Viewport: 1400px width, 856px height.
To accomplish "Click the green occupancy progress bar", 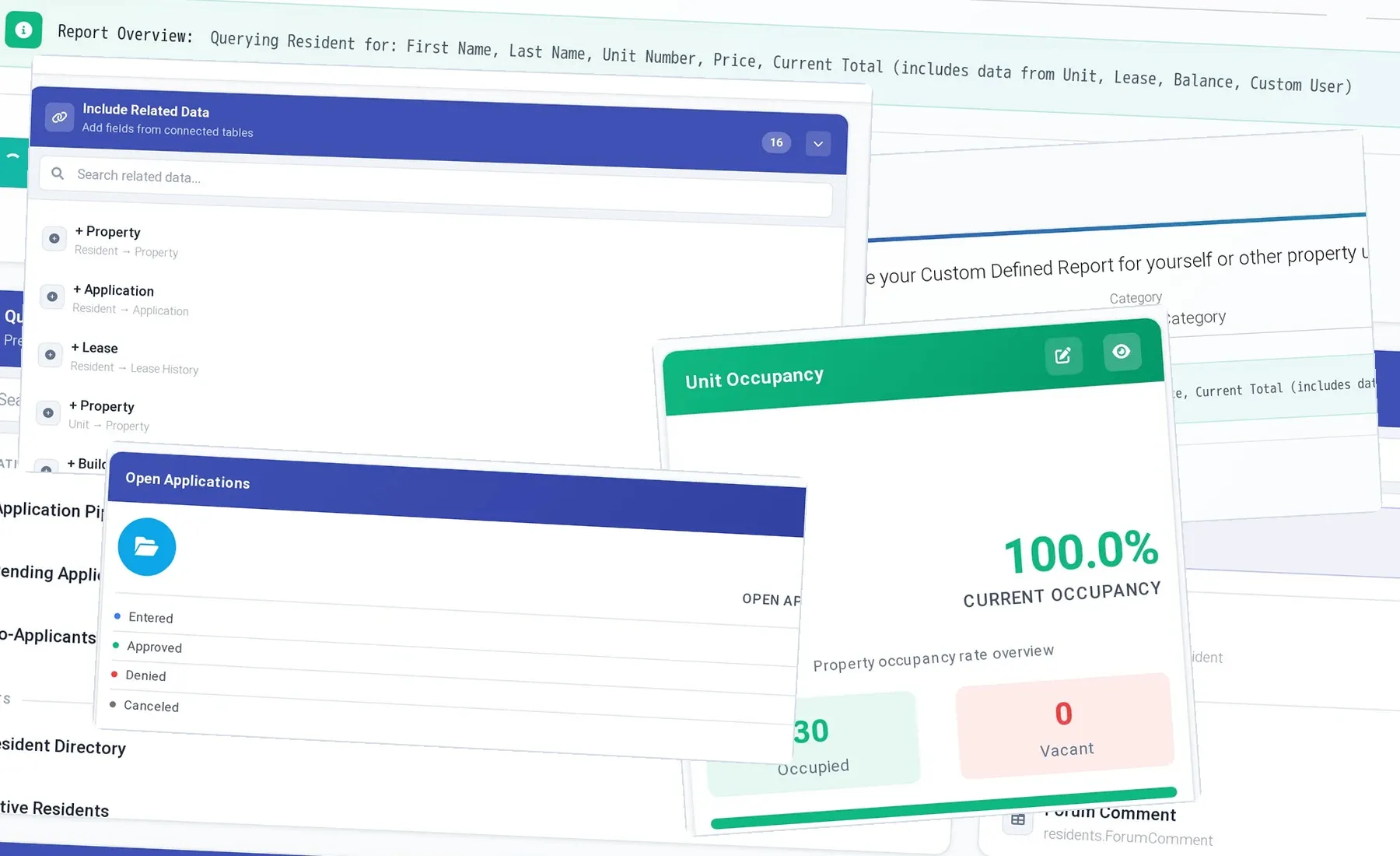I will tap(943, 808).
